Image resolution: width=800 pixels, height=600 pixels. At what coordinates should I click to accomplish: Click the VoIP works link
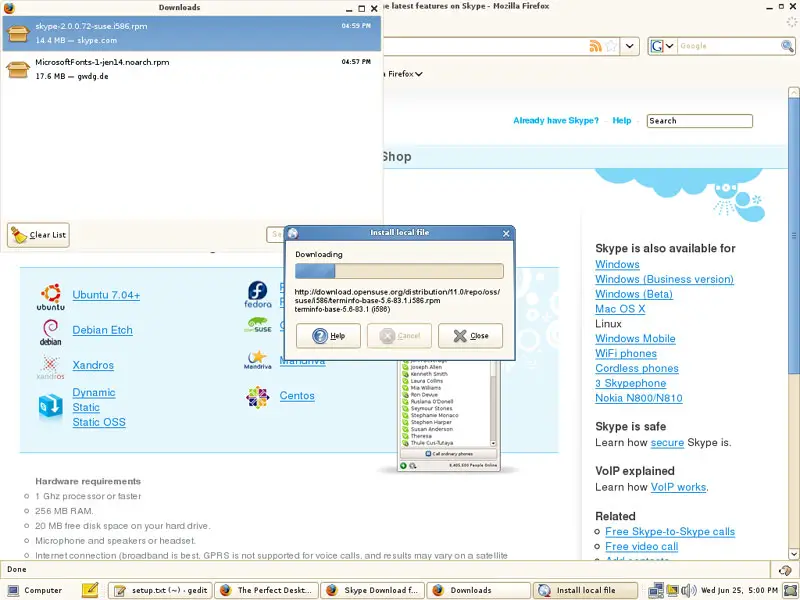coord(678,487)
